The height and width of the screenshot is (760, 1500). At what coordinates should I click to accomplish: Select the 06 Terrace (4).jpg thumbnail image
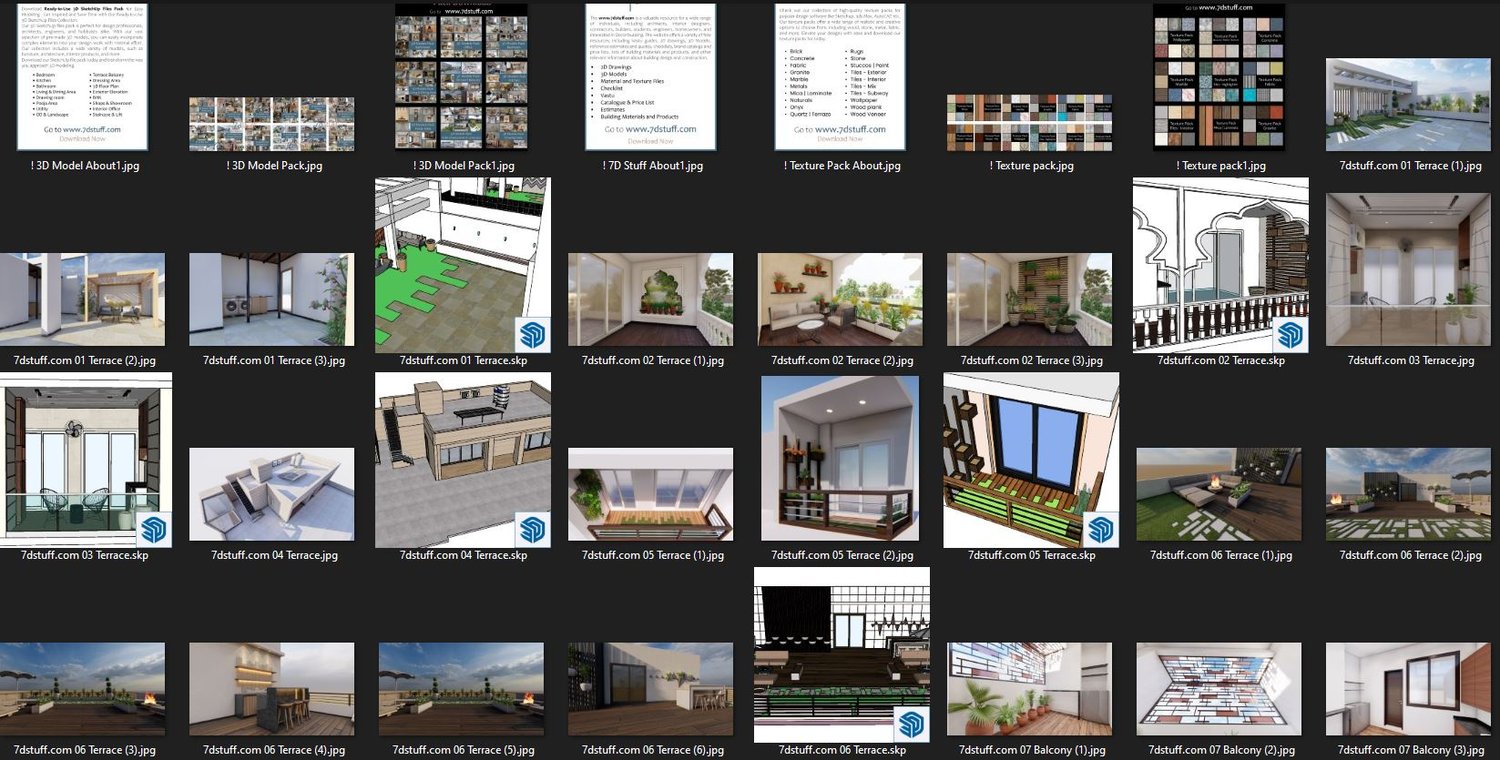point(271,690)
